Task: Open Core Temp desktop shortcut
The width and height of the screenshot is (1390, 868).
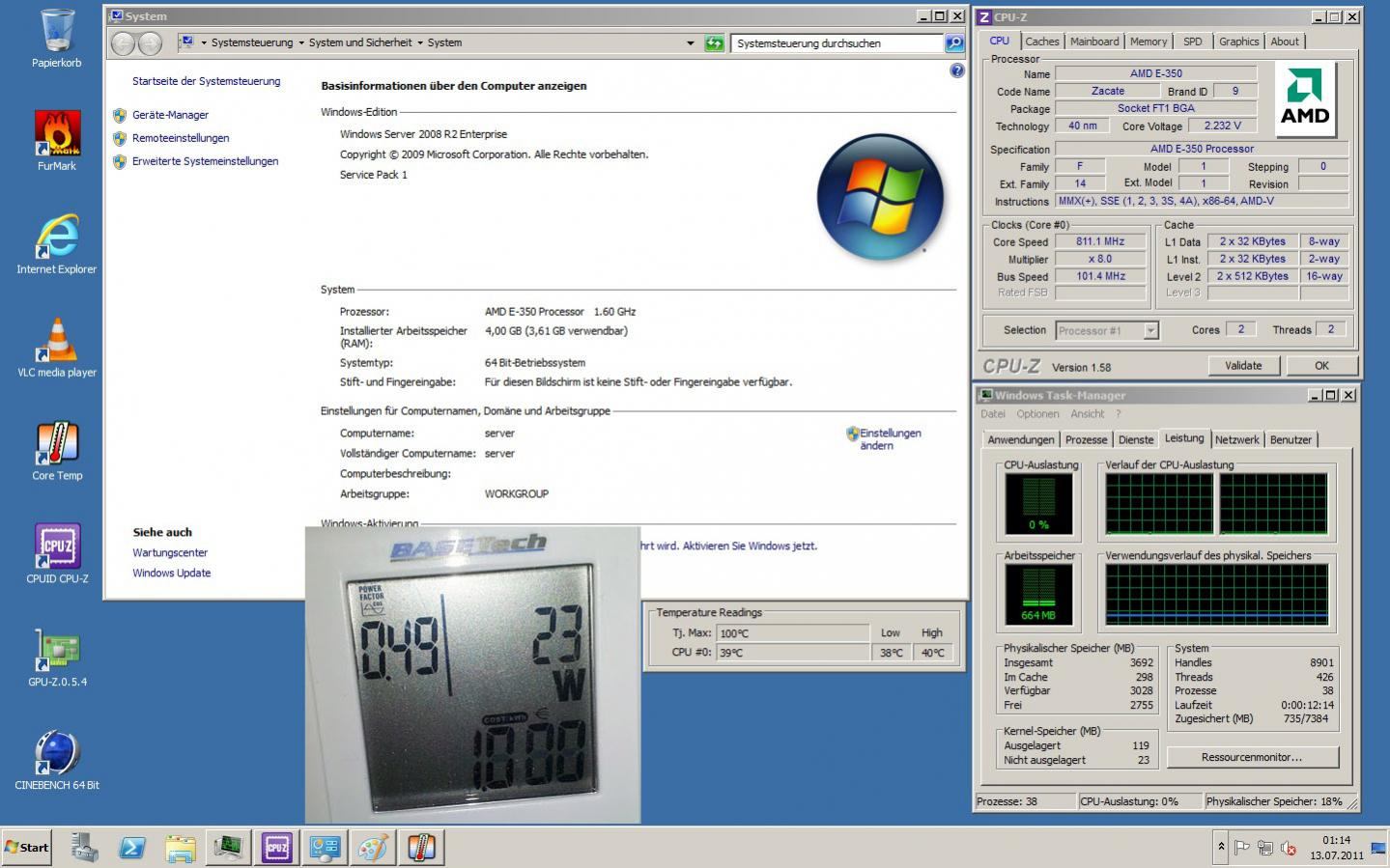Action: point(57,451)
